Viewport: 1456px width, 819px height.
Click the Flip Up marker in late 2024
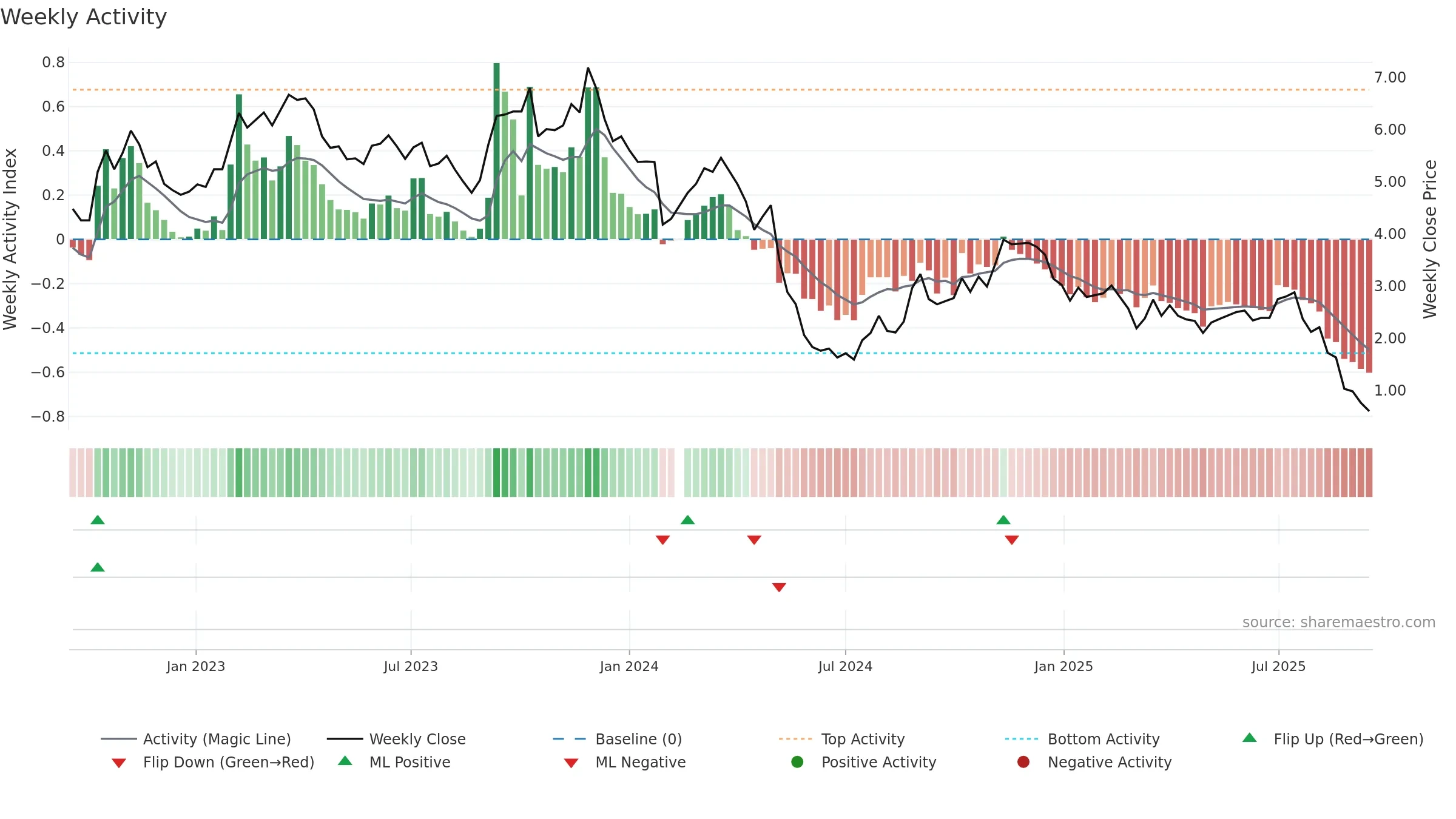(1003, 520)
